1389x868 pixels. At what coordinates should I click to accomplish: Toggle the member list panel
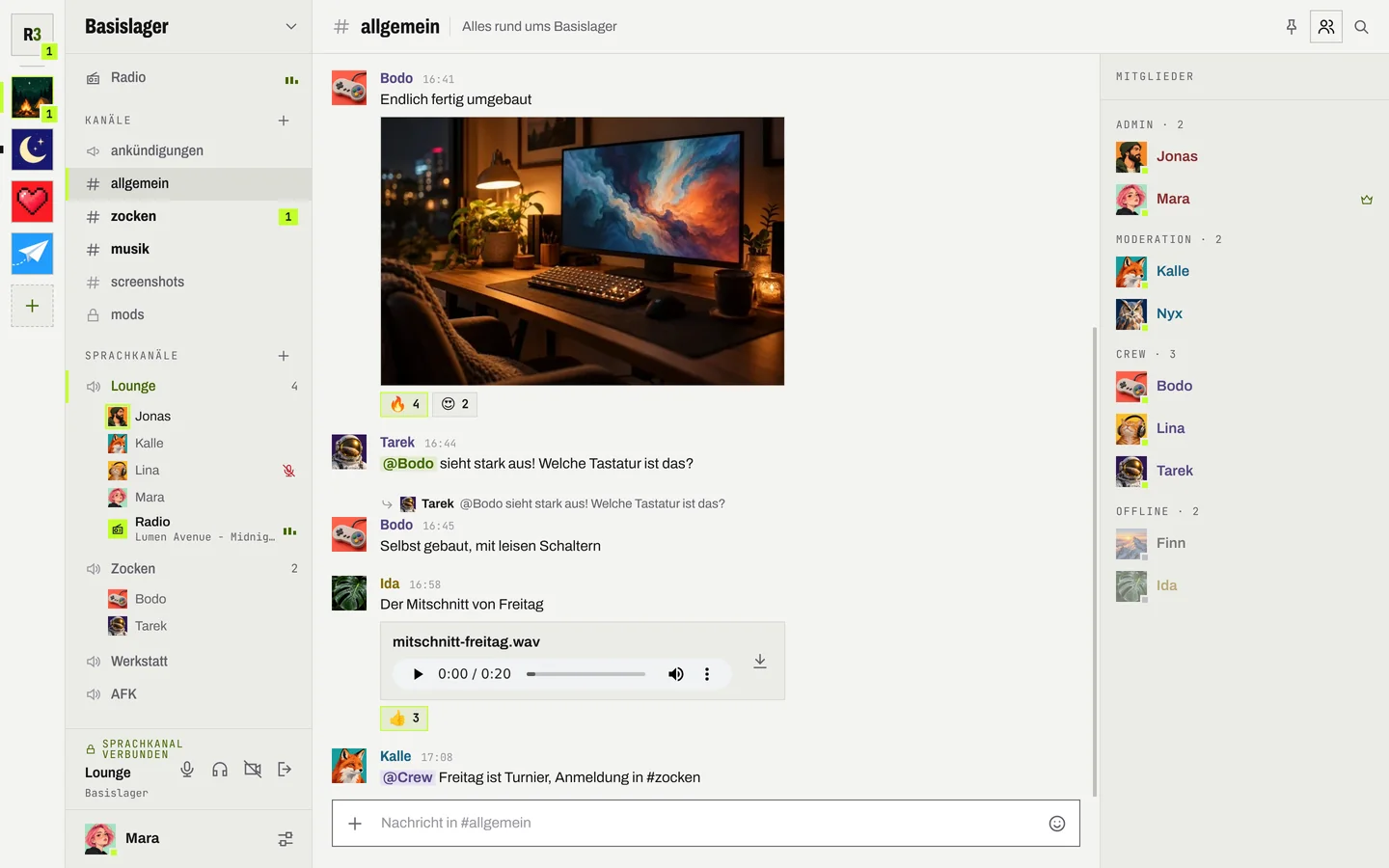(1326, 27)
